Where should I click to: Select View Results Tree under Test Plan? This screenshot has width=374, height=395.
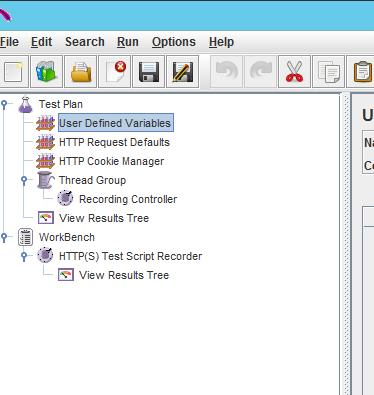coord(104,218)
